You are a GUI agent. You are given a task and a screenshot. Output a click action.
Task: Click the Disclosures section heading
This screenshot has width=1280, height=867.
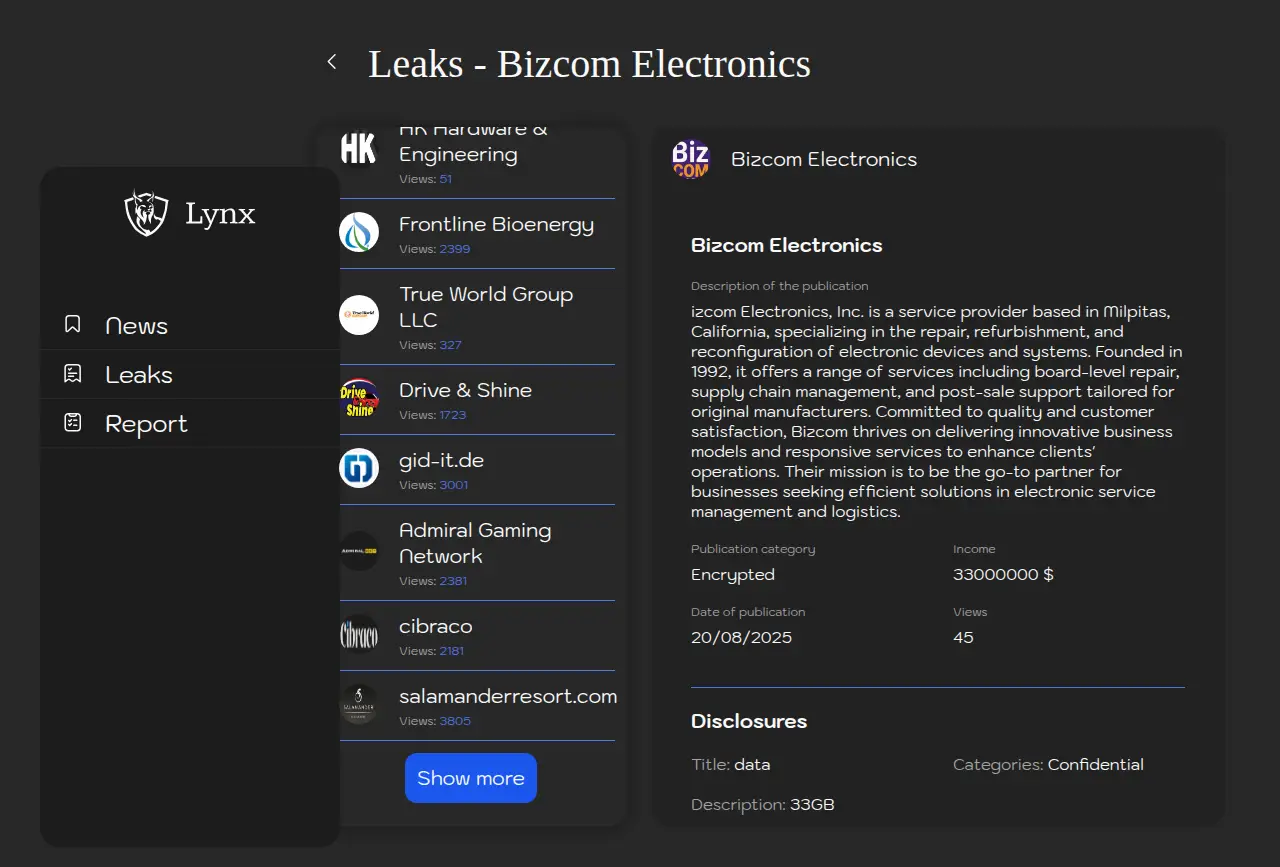point(749,721)
